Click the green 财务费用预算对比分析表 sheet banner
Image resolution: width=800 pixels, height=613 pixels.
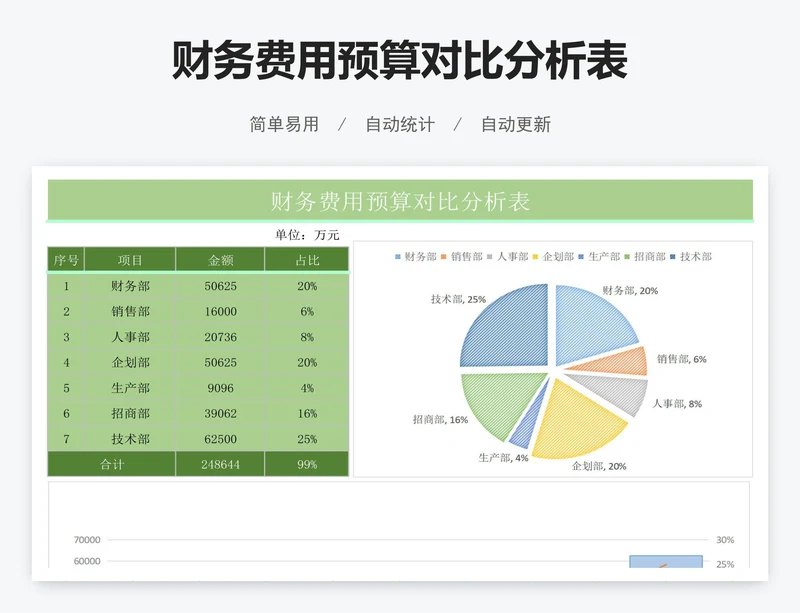point(400,201)
